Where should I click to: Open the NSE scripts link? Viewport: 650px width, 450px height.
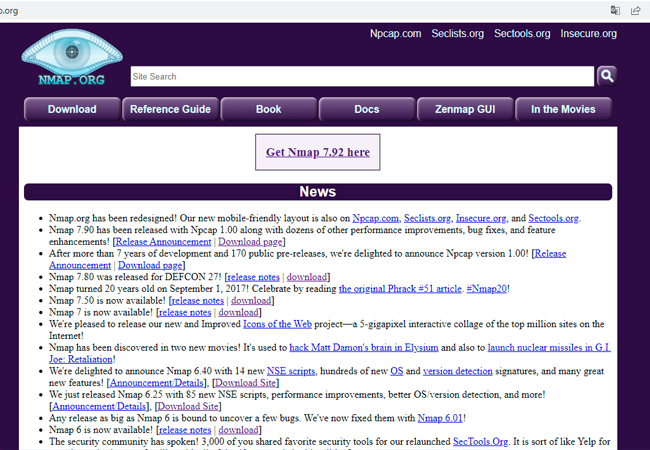tap(291, 371)
